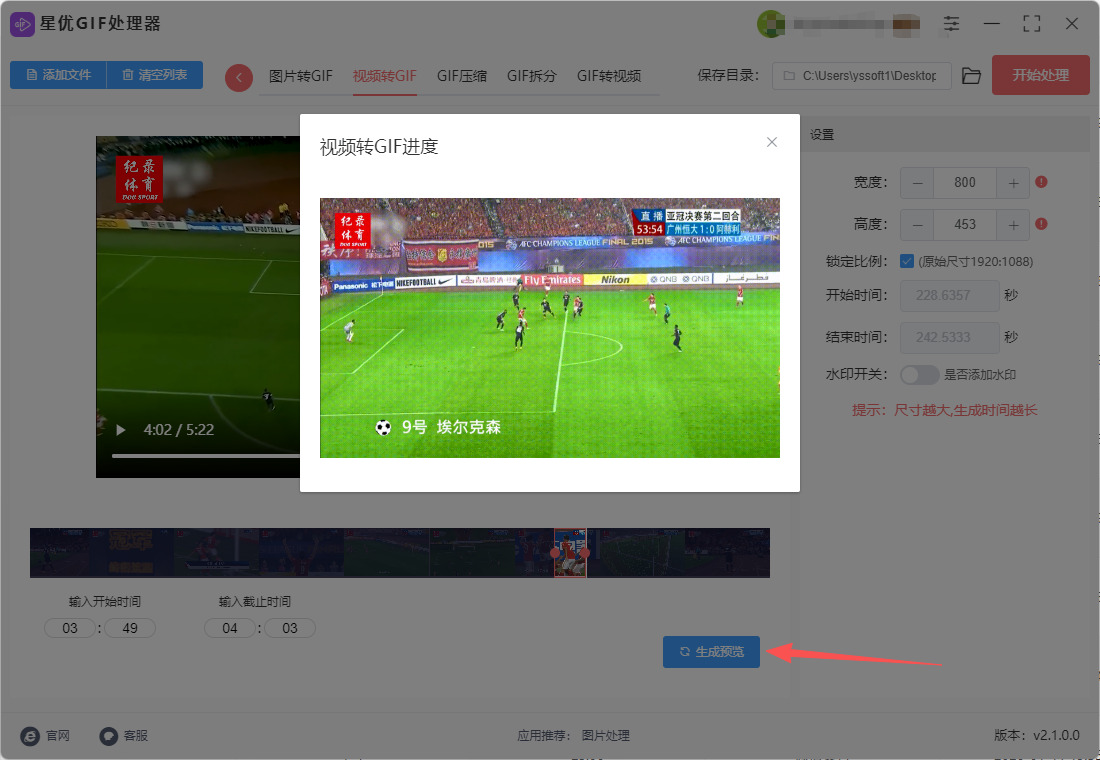Click the 版本: v2.1.0.0 text
This screenshot has height=760, width=1100.
(1036, 735)
